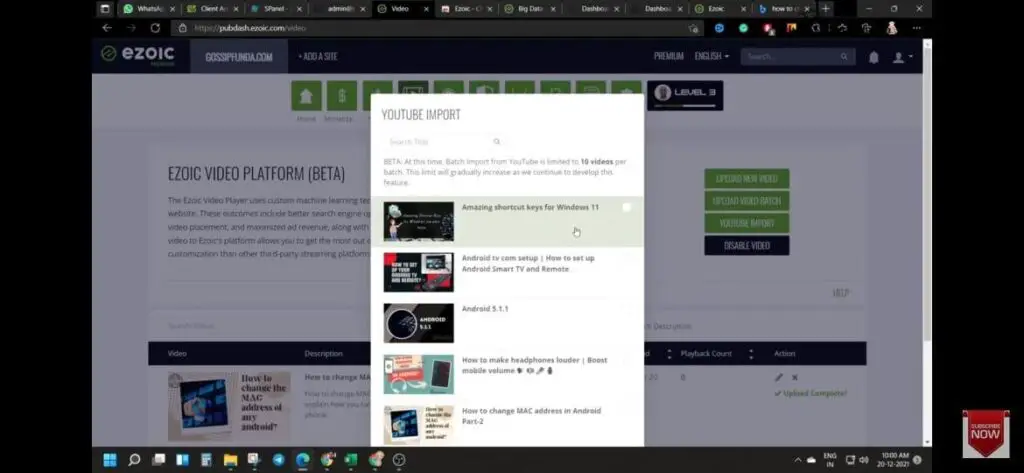Click the Search Title magnifier in YouTube Import
1024x473 pixels.
click(x=496, y=142)
